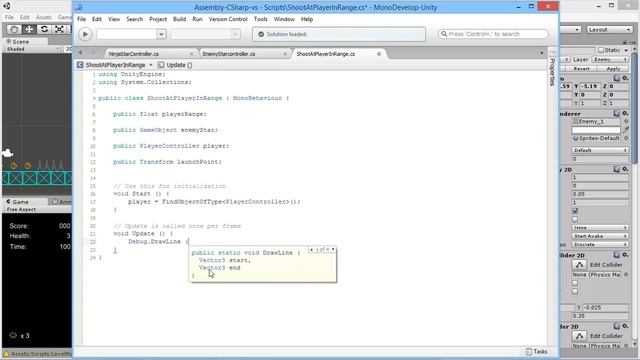
Task: Open the Build menu
Action: 179,19
